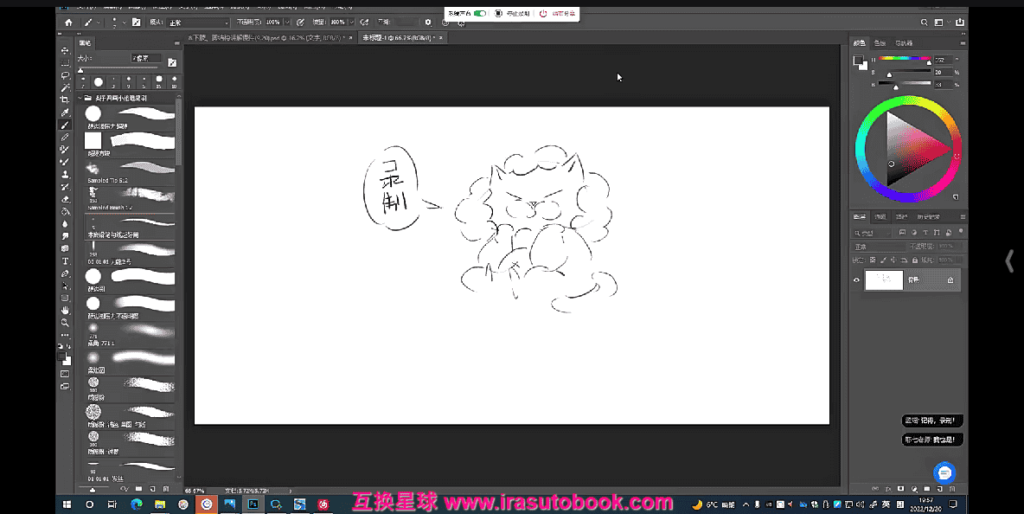The width and height of the screenshot is (1024, 514).
Task: Click the hue slider in Color panel
Action: (904, 59)
